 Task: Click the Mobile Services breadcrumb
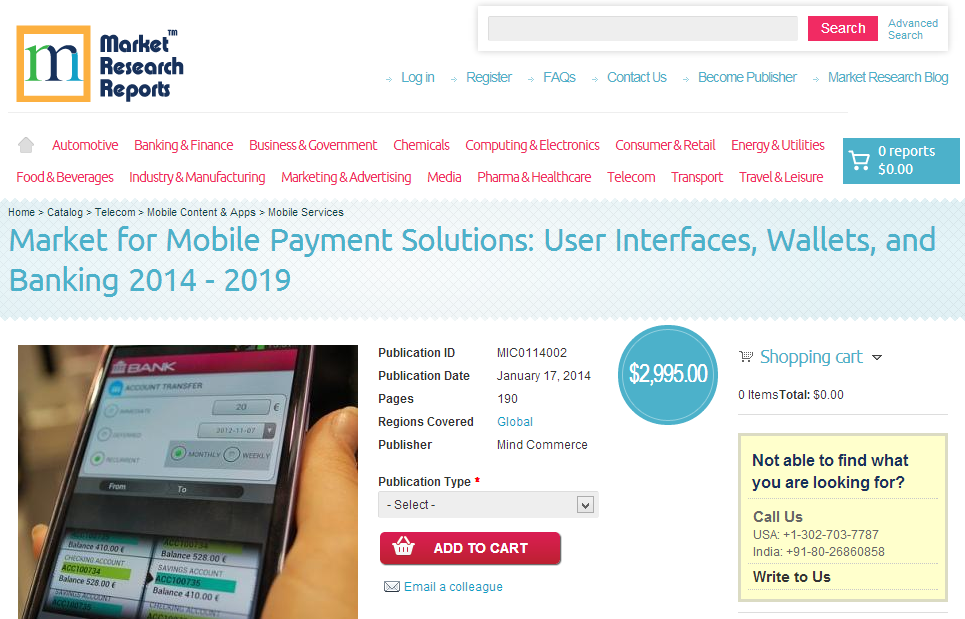[x=306, y=212]
